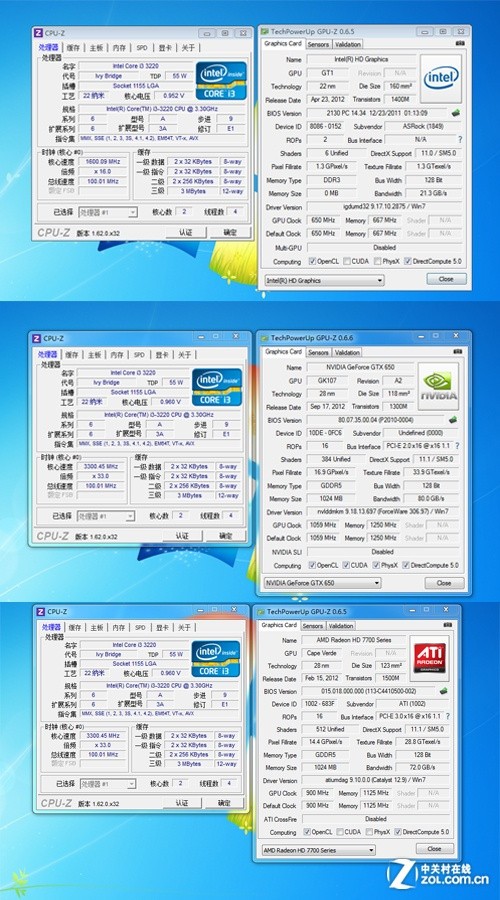Click the Name field reading NVIDIA GeForce GTX 650
Image resolution: width=500 pixels, height=900 pixels.
[362, 367]
